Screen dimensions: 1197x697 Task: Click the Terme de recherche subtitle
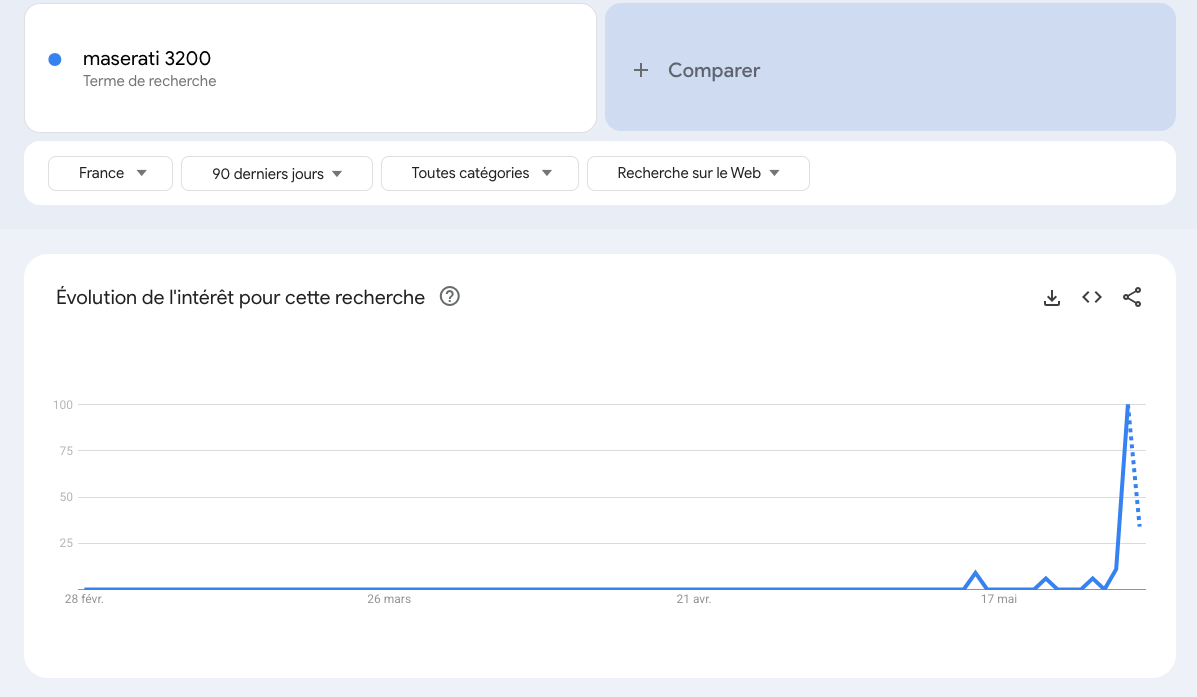pos(150,81)
